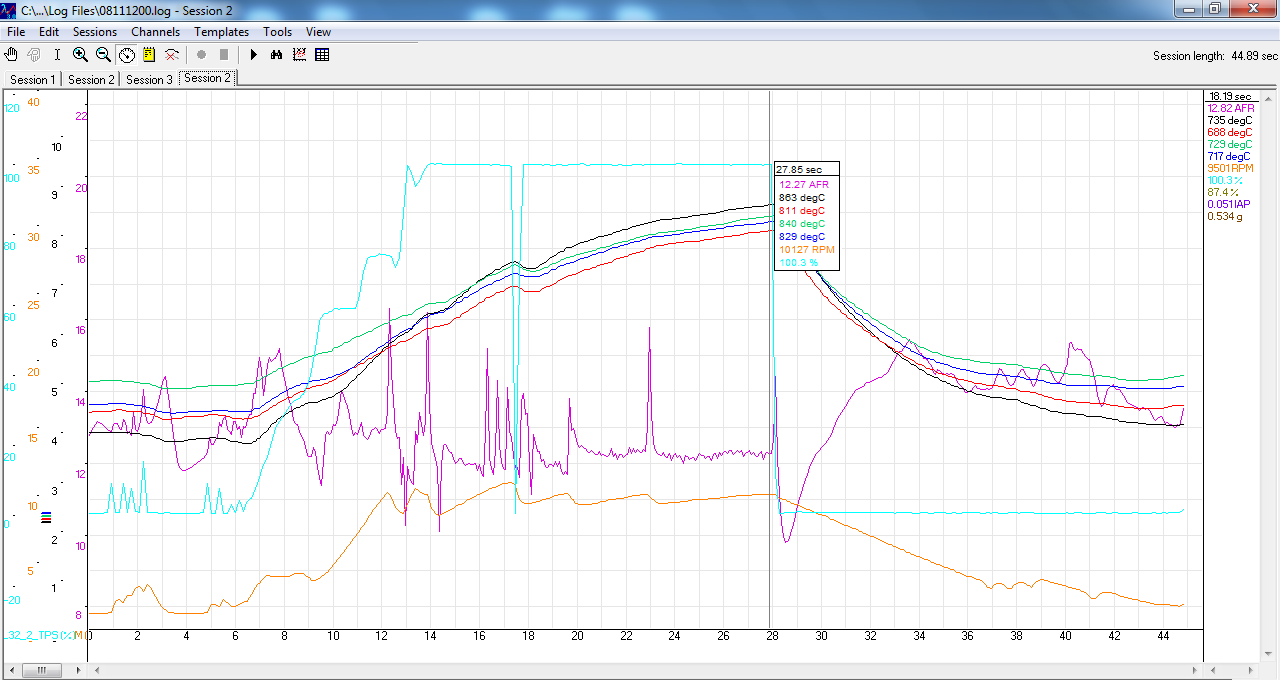1280x680 pixels.
Task: Click the crossed-out trace lines icon
Action: [172, 55]
